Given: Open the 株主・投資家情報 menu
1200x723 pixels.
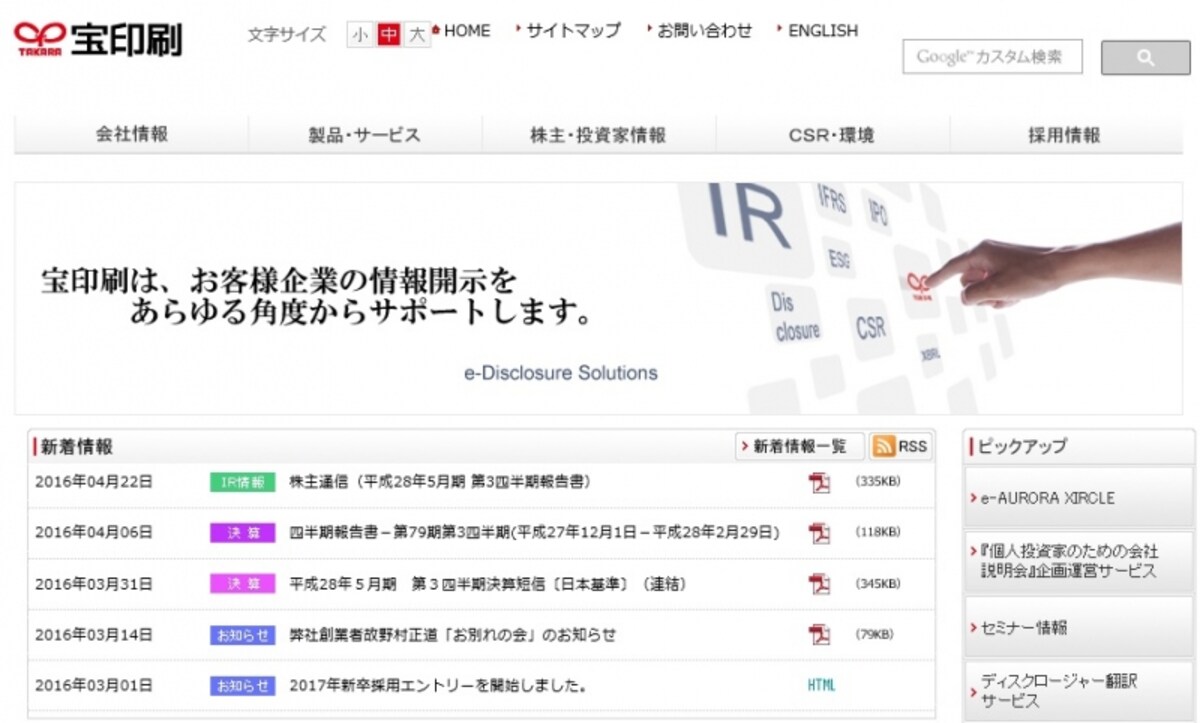Looking at the screenshot, I should [598, 135].
